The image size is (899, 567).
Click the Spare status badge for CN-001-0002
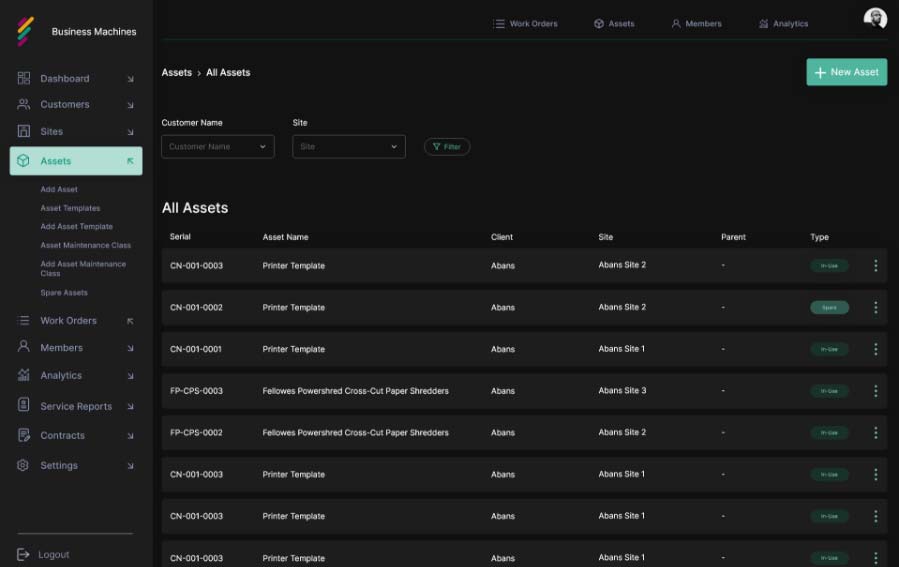(829, 307)
